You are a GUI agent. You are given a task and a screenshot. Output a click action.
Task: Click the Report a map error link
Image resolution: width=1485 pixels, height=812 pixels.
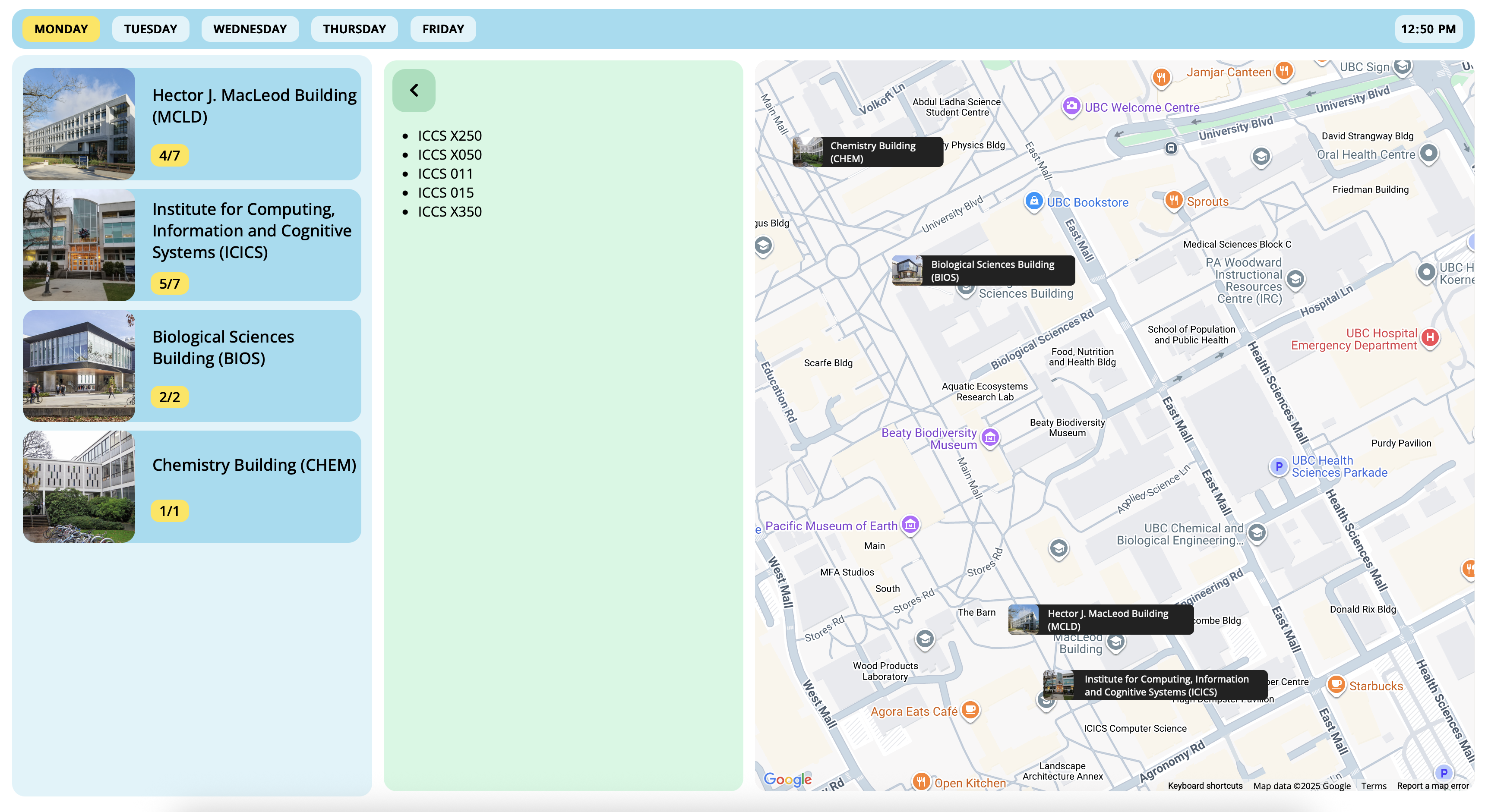coord(1432,786)
